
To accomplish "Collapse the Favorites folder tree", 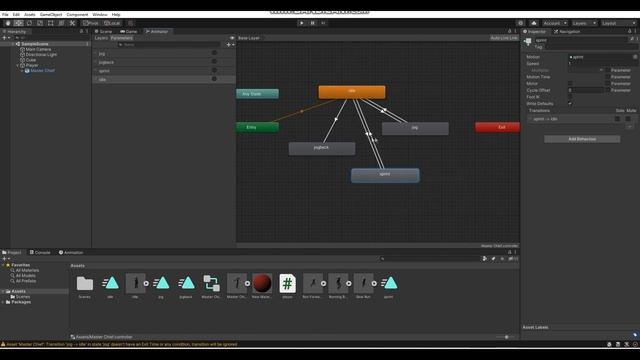I will pos(3,265).
